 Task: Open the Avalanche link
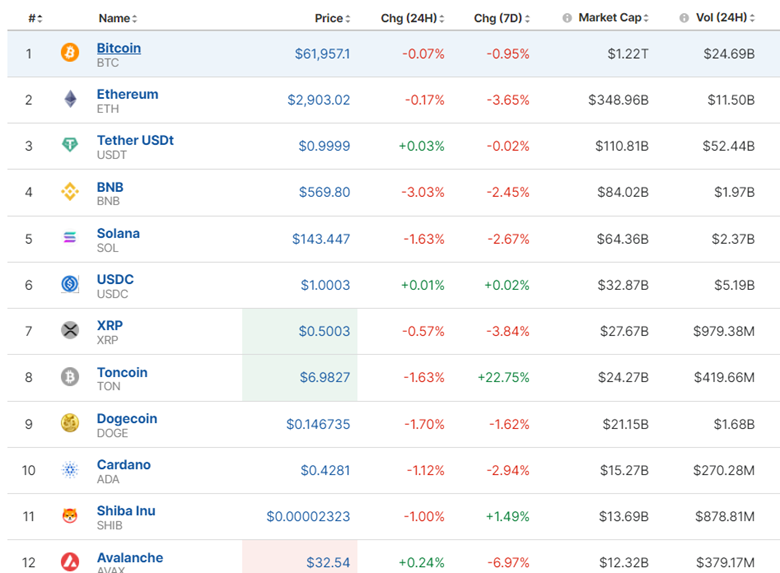130,558
